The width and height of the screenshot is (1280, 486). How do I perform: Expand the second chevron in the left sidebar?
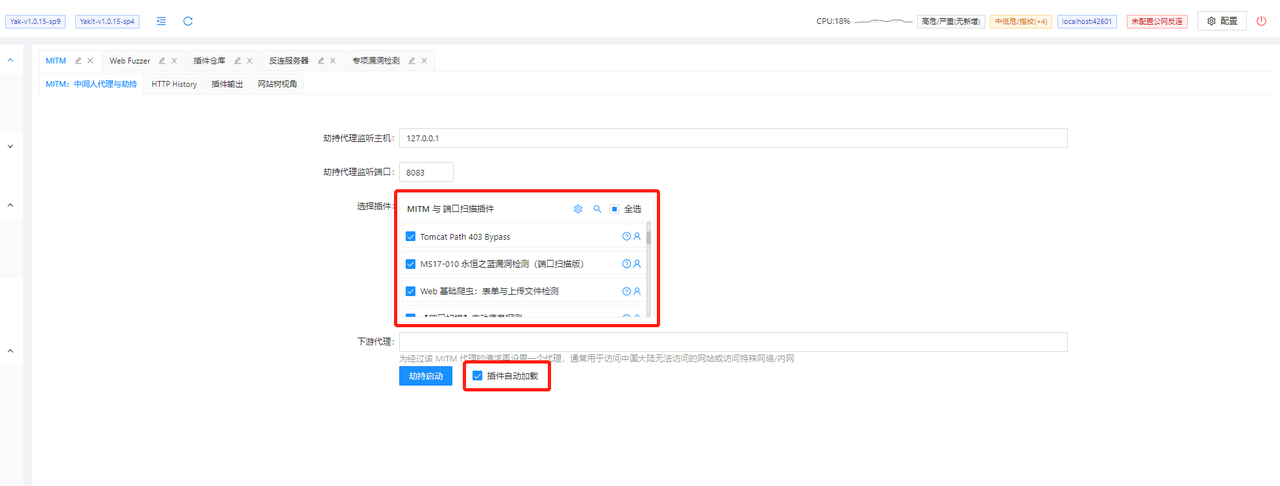[x=11, y=146]
